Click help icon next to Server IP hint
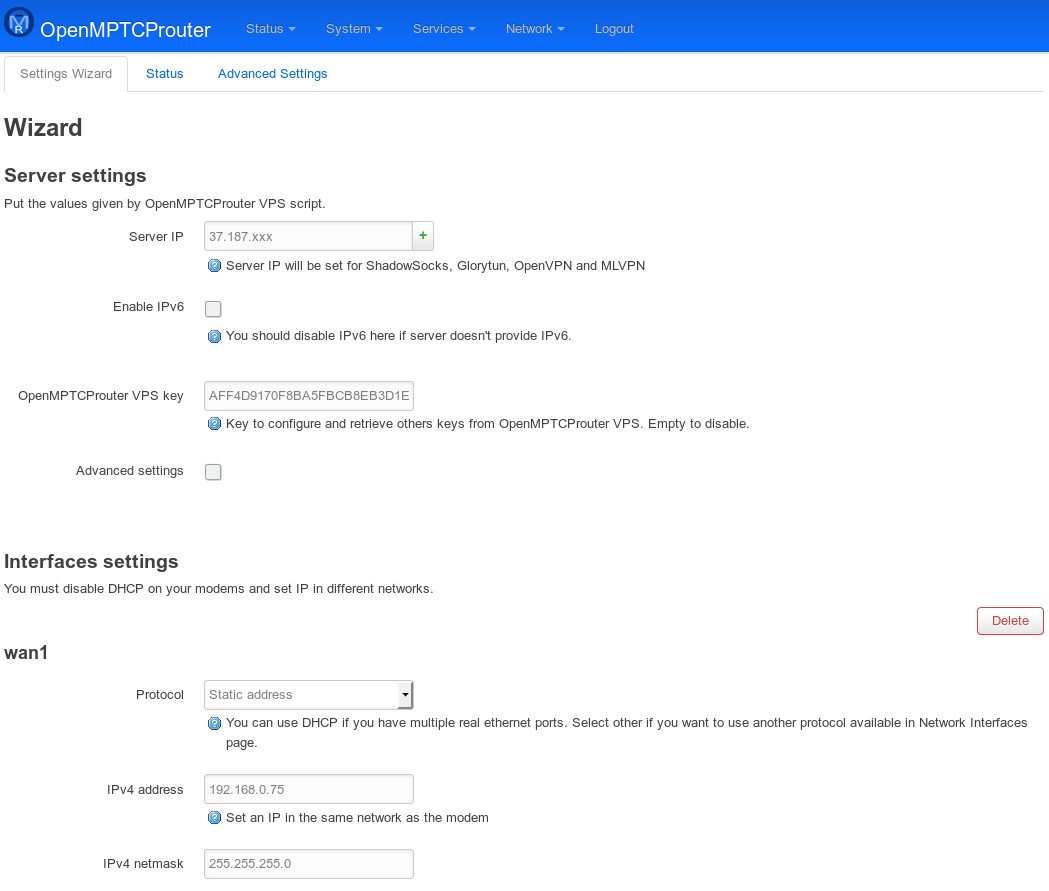 click(x=214, y=266)
